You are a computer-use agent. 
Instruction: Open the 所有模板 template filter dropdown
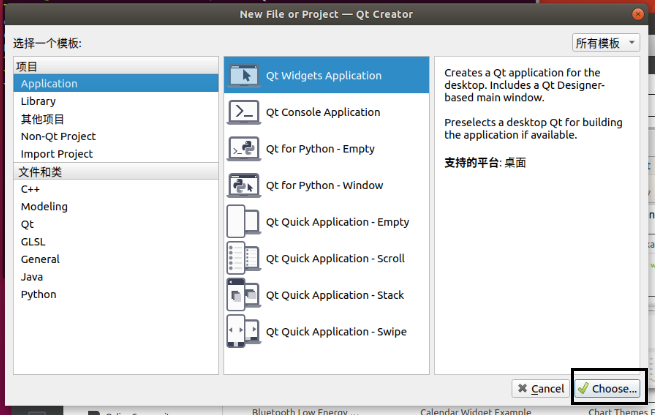click(x=606, y=43)
